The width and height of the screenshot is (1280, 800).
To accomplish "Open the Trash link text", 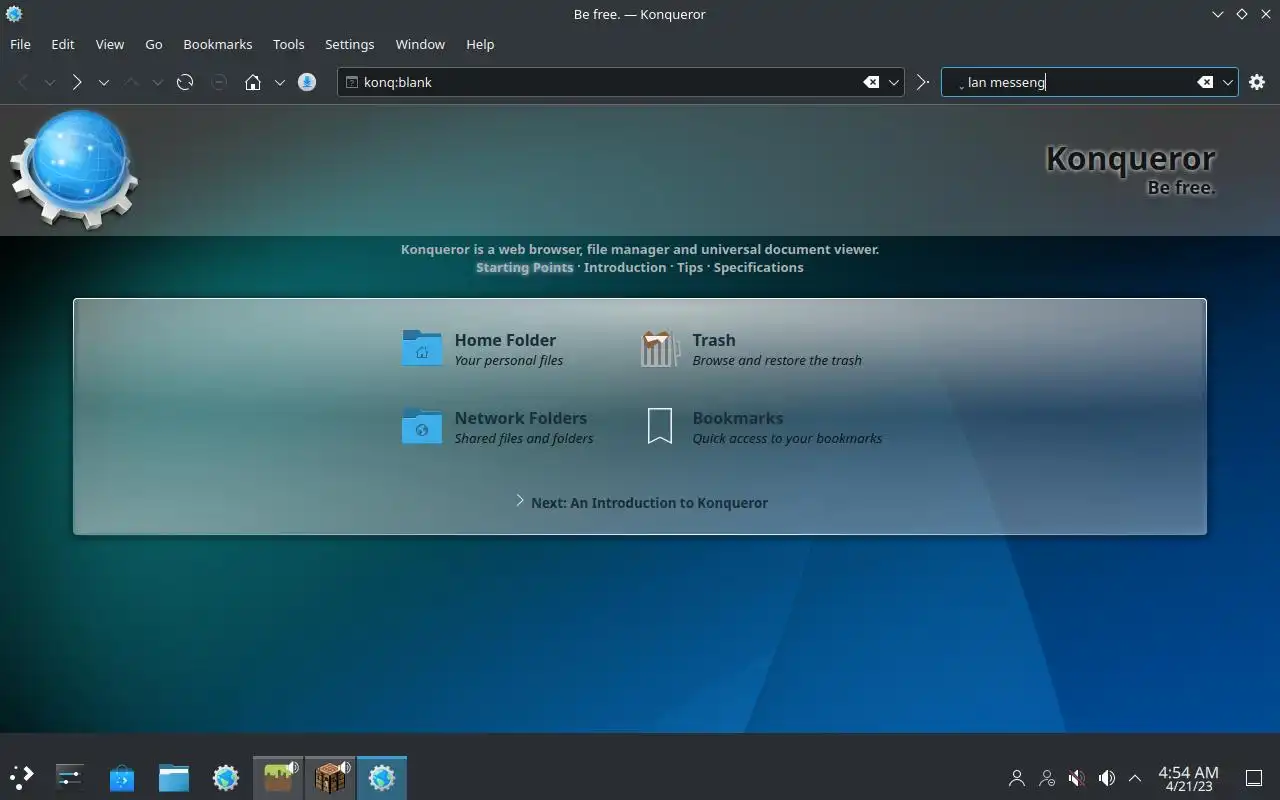I will pyautogui.click(x=714, y=340).
